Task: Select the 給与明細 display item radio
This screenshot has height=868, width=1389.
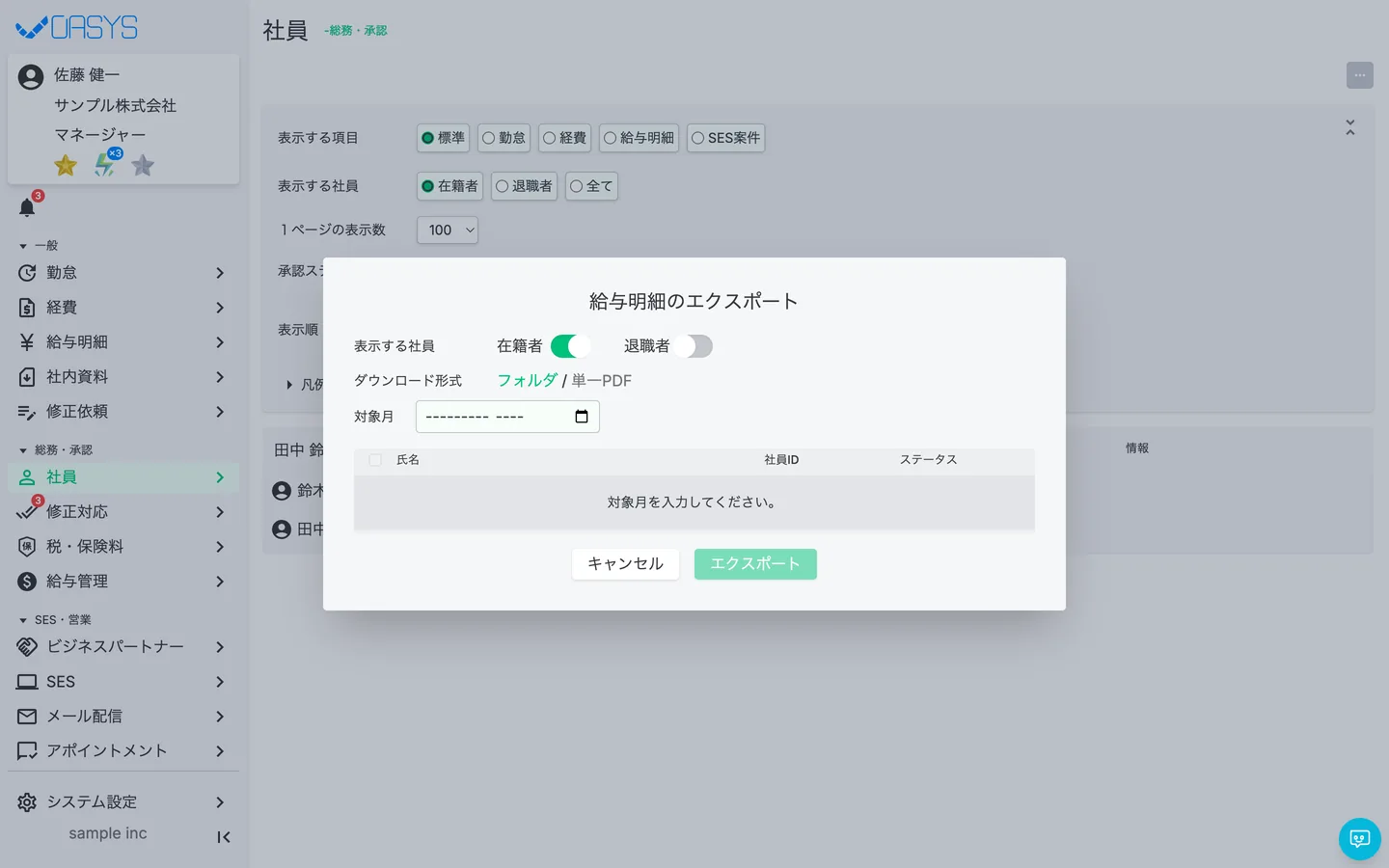Action: pyautogui.click(x=639, y=138)
